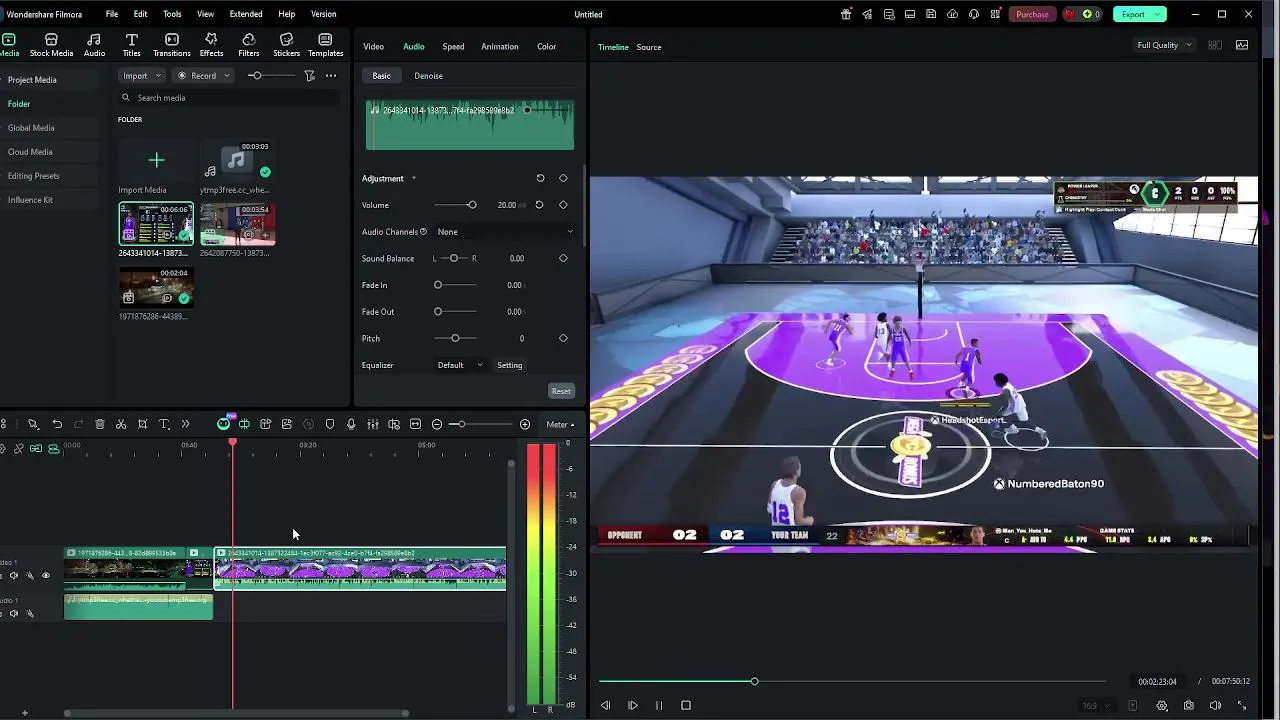Add a marker with the shield icon

[x=330, y=424]
